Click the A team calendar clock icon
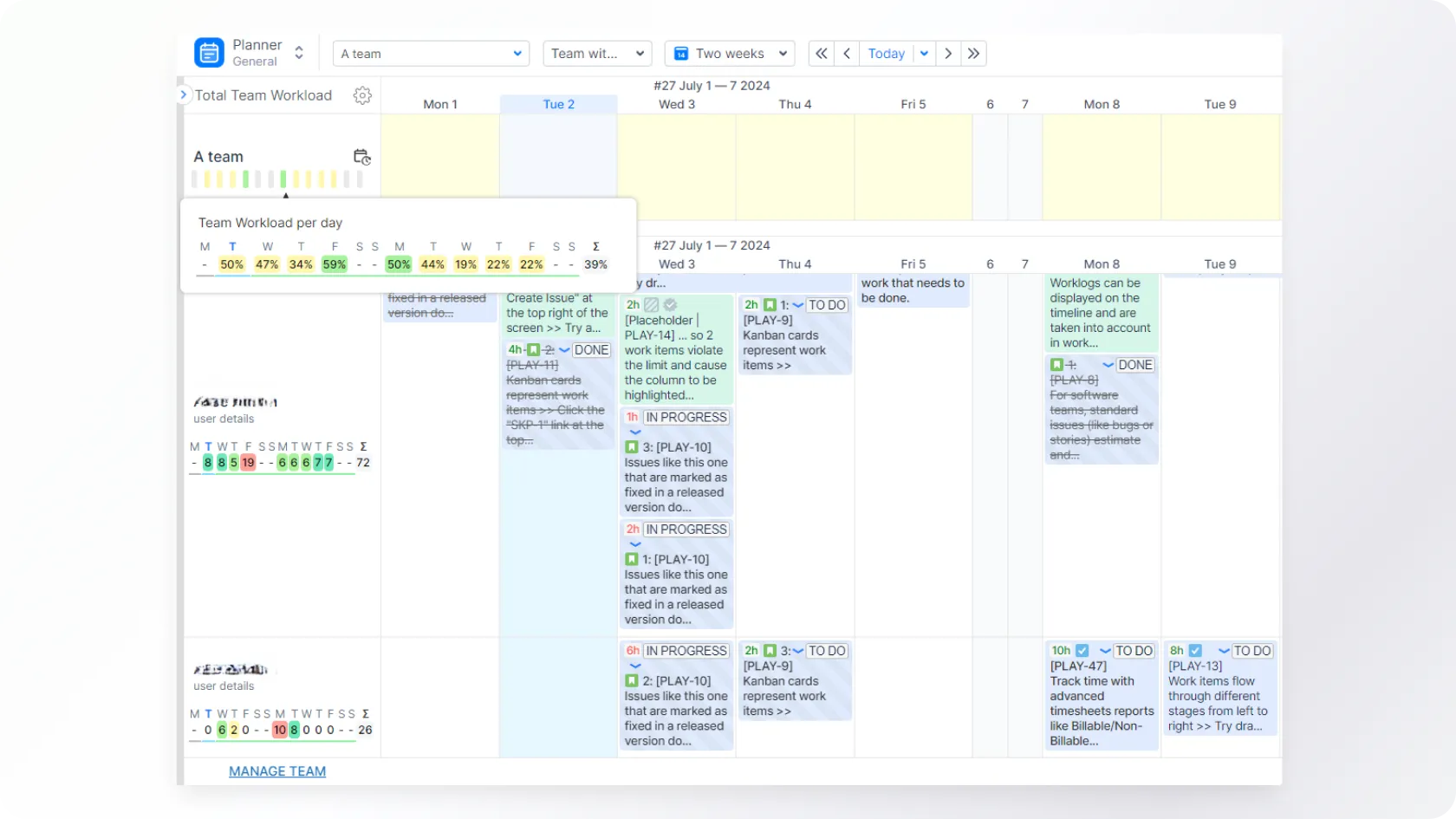Viewport: 1456px width, 819px height. coord(362,157)
